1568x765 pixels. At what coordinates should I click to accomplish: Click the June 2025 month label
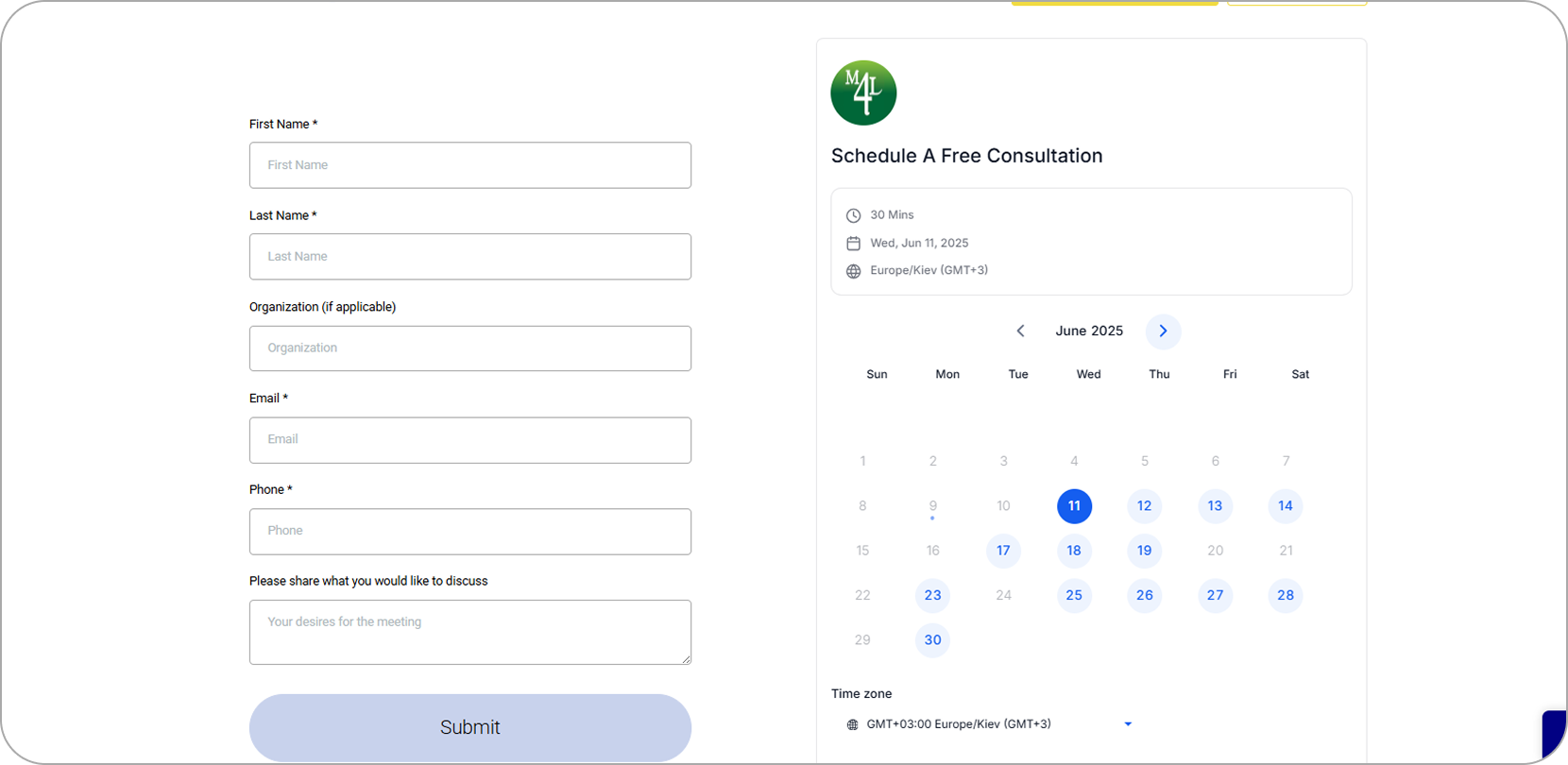click(1089, 331)
